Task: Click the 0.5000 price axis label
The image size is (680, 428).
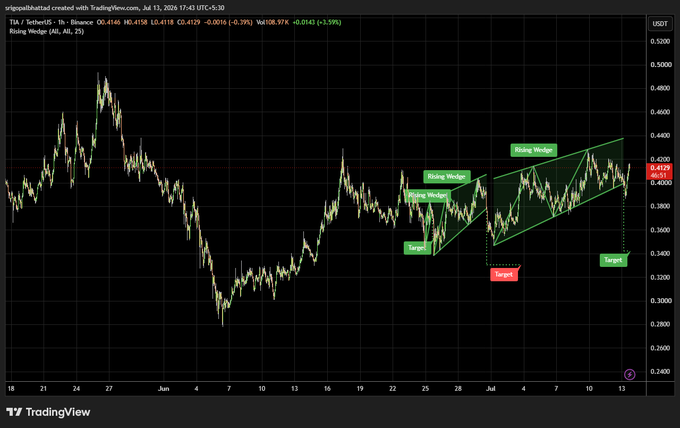Action: 660,65
